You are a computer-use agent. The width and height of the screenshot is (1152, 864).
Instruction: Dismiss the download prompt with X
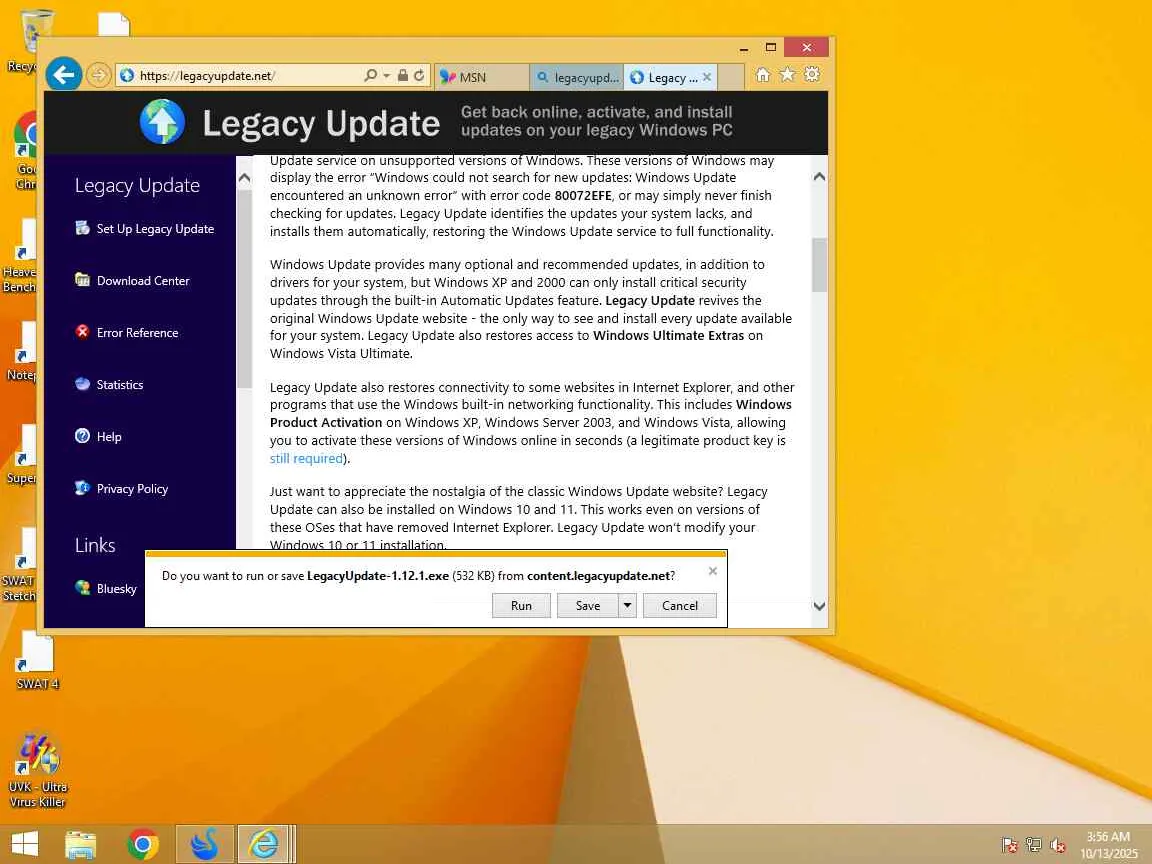click(x=713, y=571)
